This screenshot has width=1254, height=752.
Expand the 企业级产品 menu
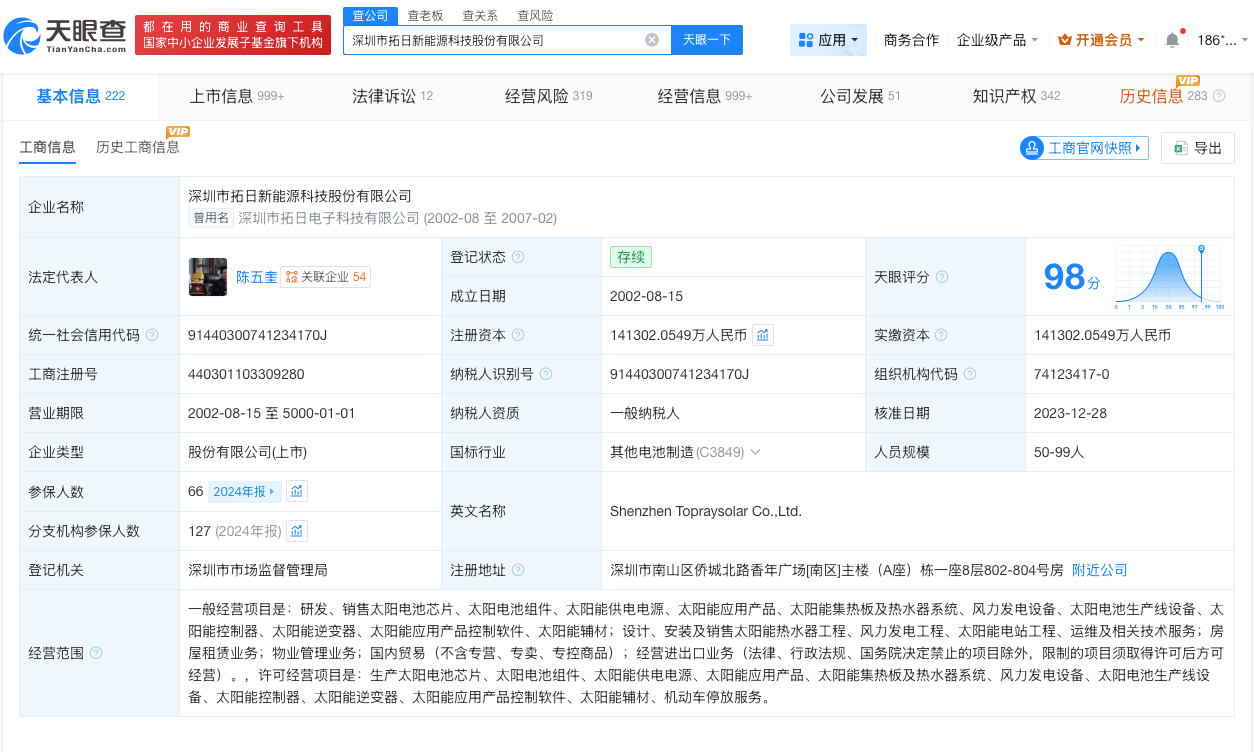coord(997,40)
